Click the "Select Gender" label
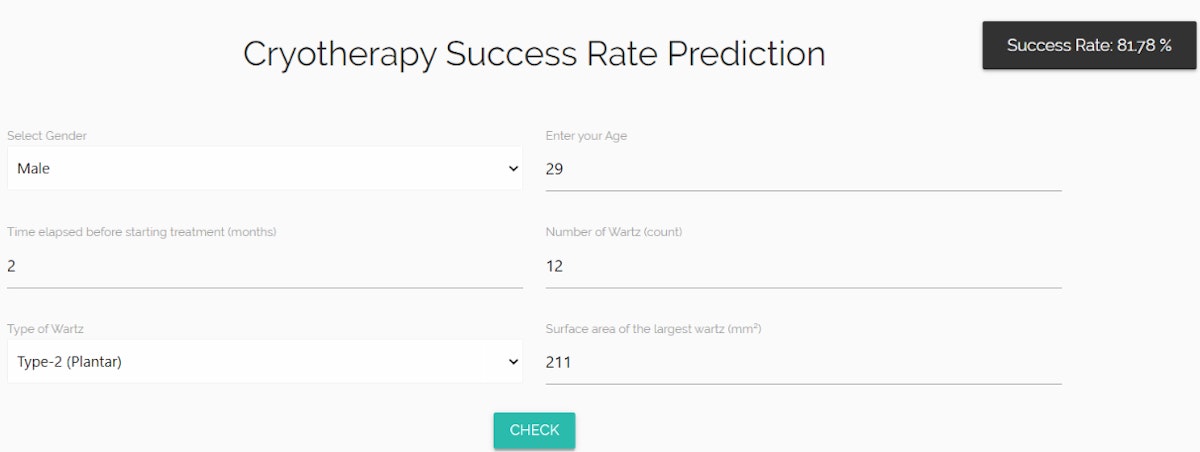Screen dimensions: 1200x452 point(54,136)
